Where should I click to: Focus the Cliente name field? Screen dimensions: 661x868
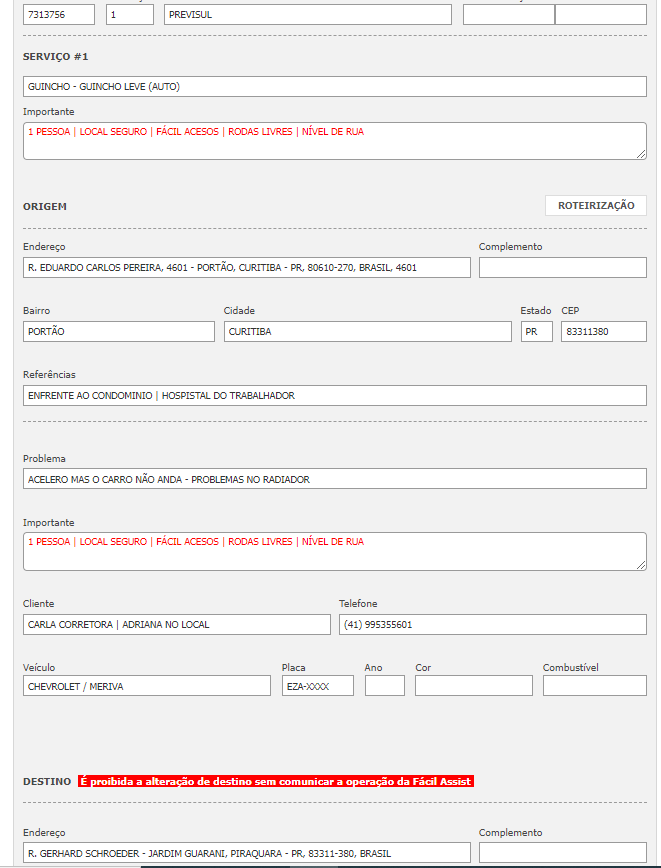click(176, 624)
